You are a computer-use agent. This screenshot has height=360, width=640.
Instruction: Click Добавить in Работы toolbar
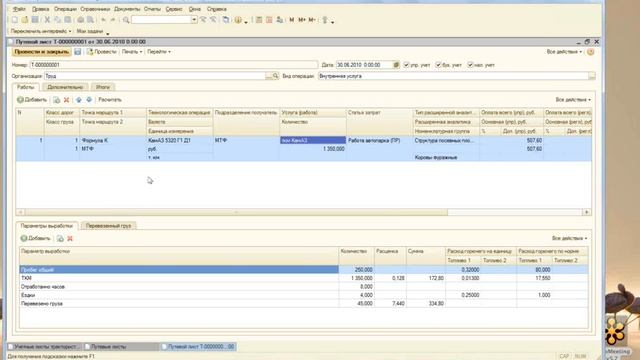pyautogui.click(x=32, y=100)
